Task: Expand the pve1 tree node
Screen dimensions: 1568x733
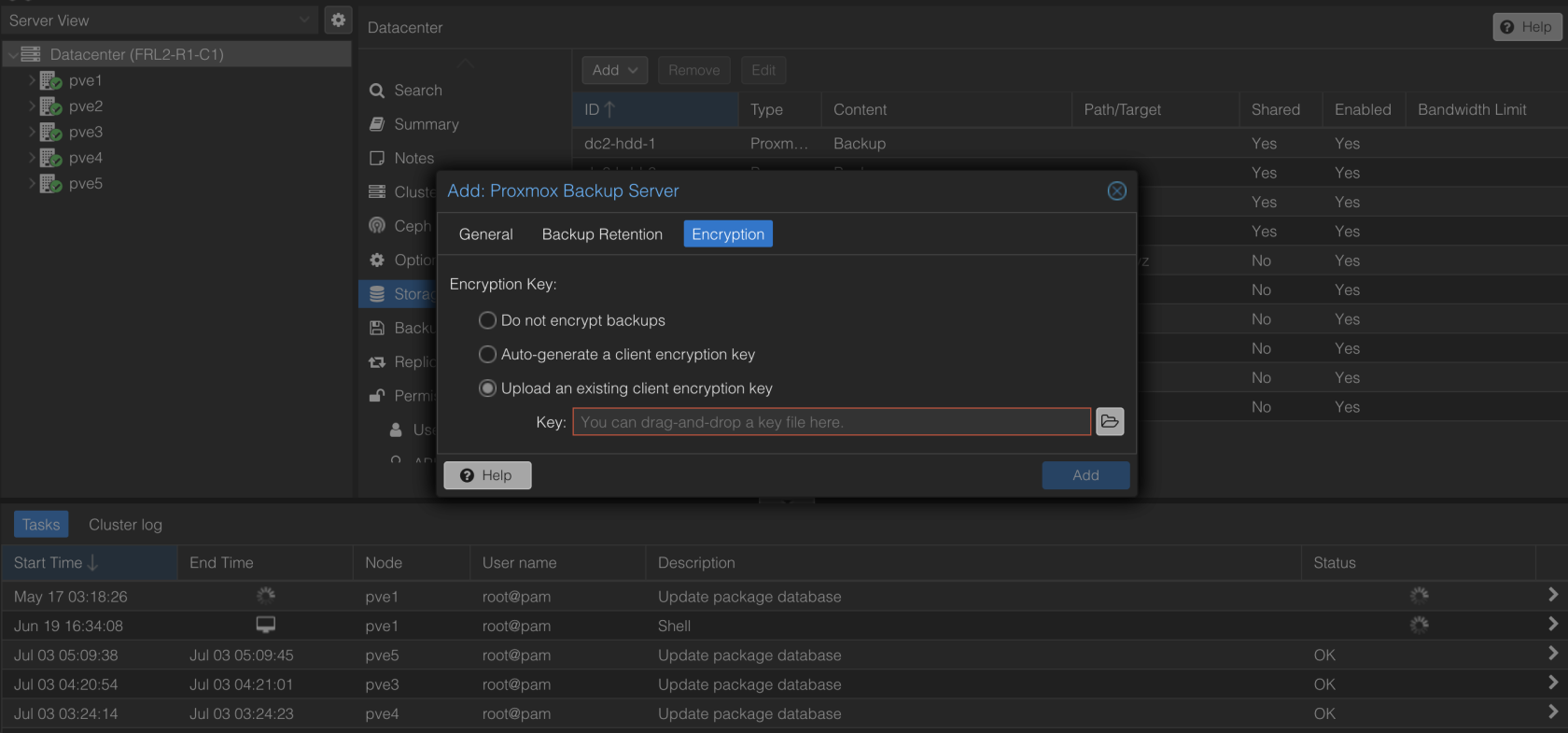Action: (x=32, y=80)
